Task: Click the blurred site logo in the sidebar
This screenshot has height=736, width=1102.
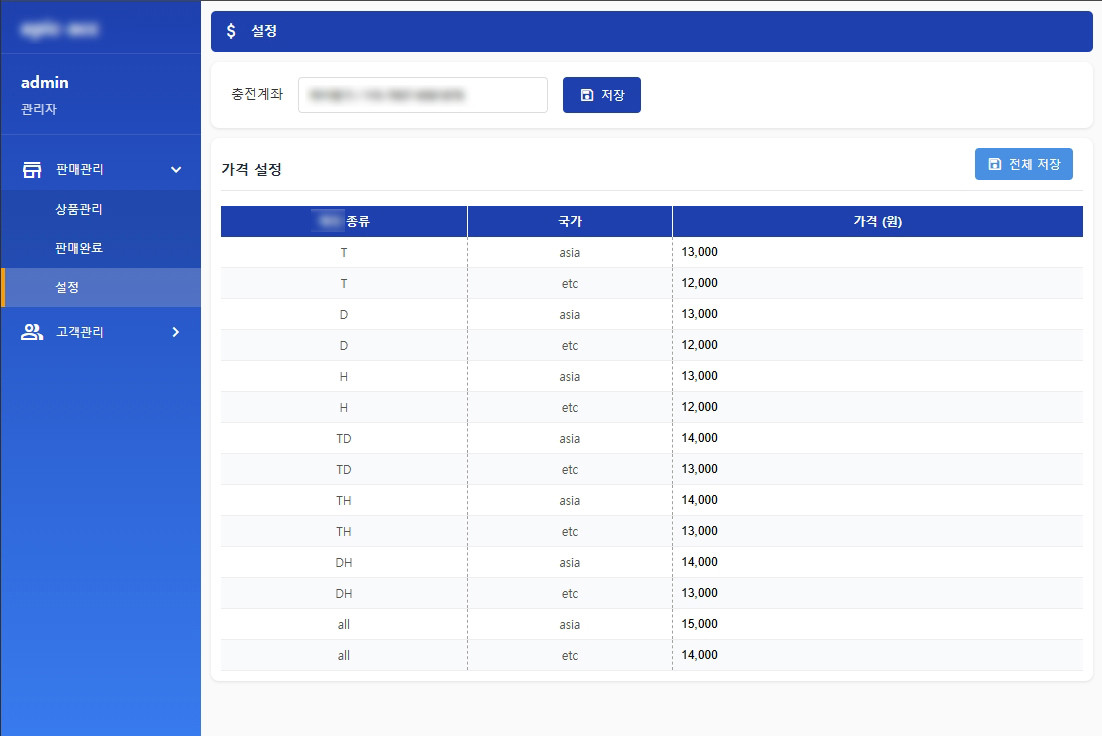Action: [60, 30]
